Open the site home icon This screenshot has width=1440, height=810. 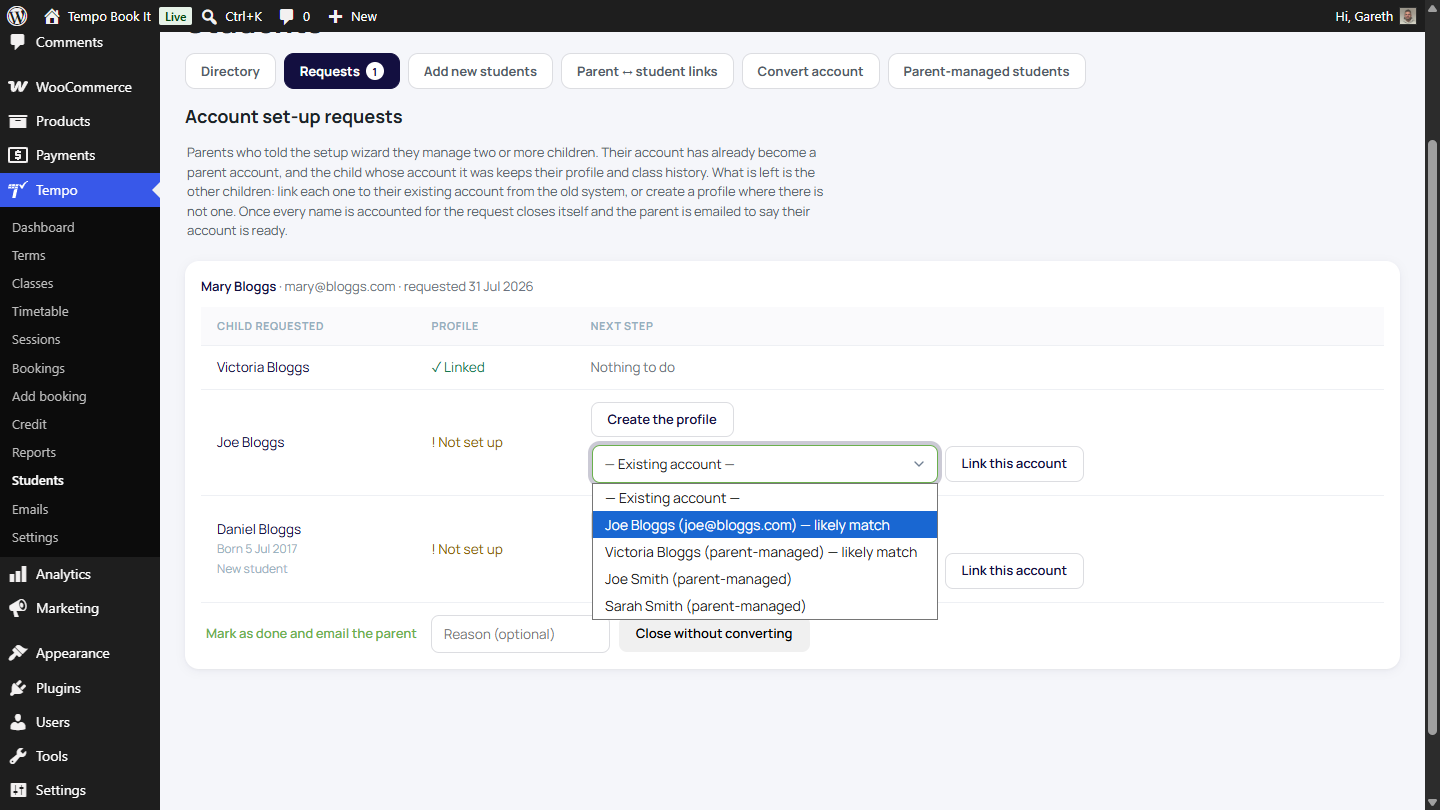pos(52,16)
